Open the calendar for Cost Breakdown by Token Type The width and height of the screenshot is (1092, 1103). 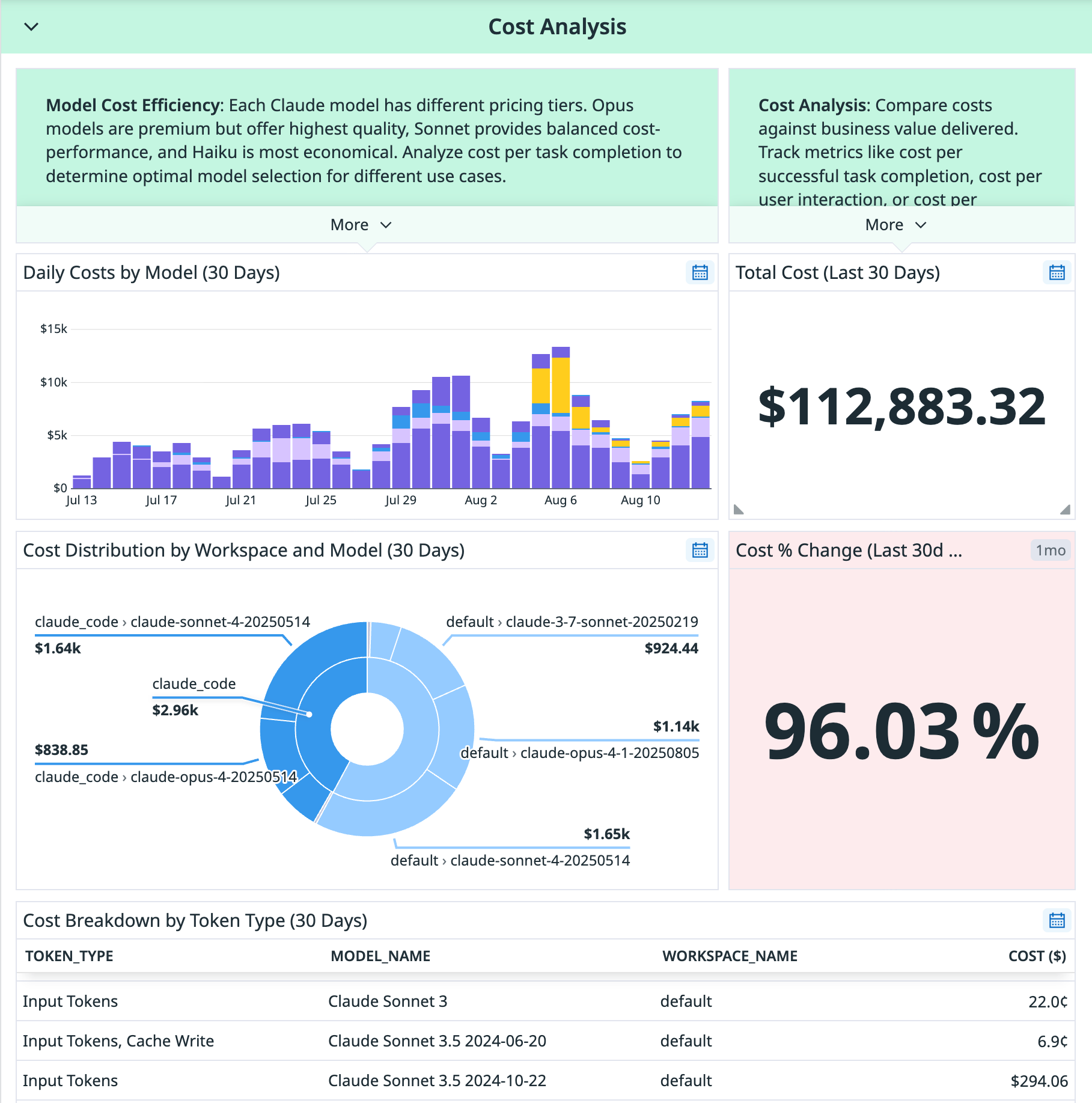tap(1056, 920)
